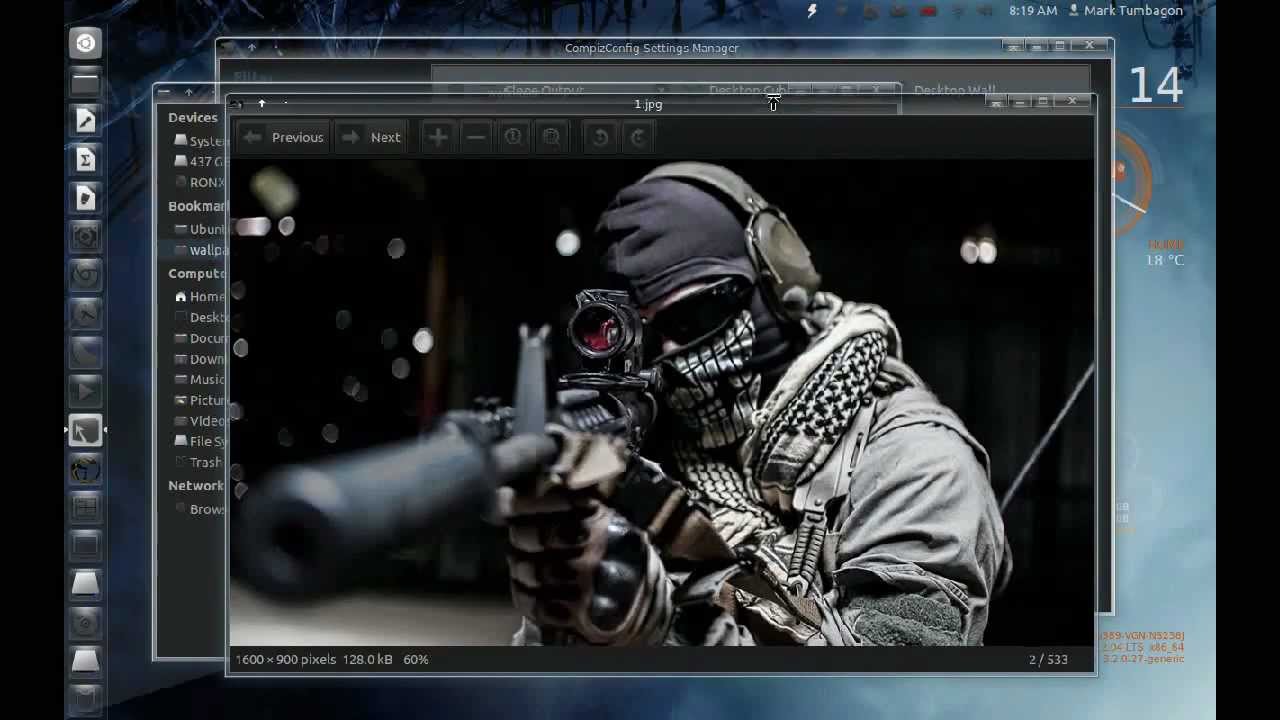Open Desktop folder in sidebar
This screenshot has width=1280, height=720.
point(200,317)
